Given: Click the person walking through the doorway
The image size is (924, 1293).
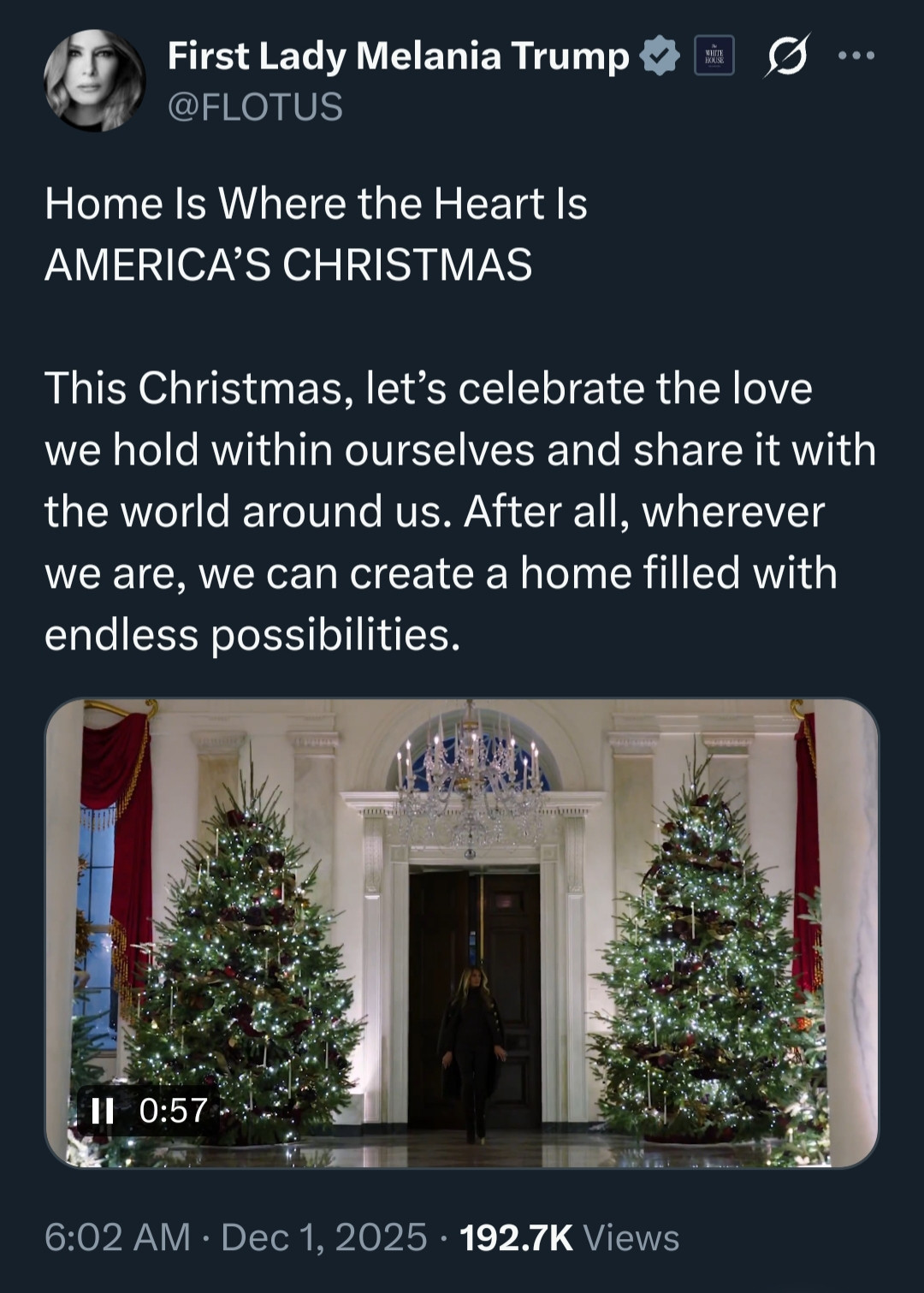Looking at the screenshot, I should [x=471, y=1048].
